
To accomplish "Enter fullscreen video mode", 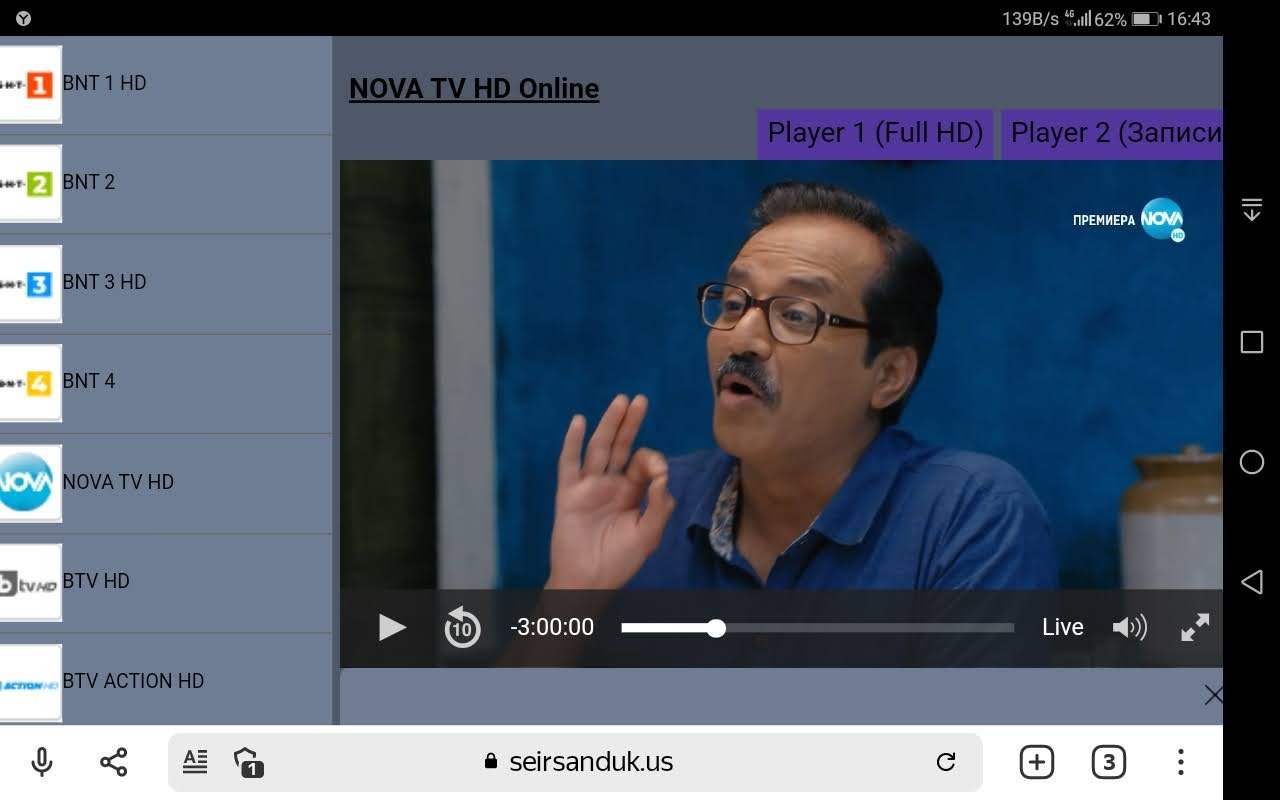I will [x=1195, y=627].
